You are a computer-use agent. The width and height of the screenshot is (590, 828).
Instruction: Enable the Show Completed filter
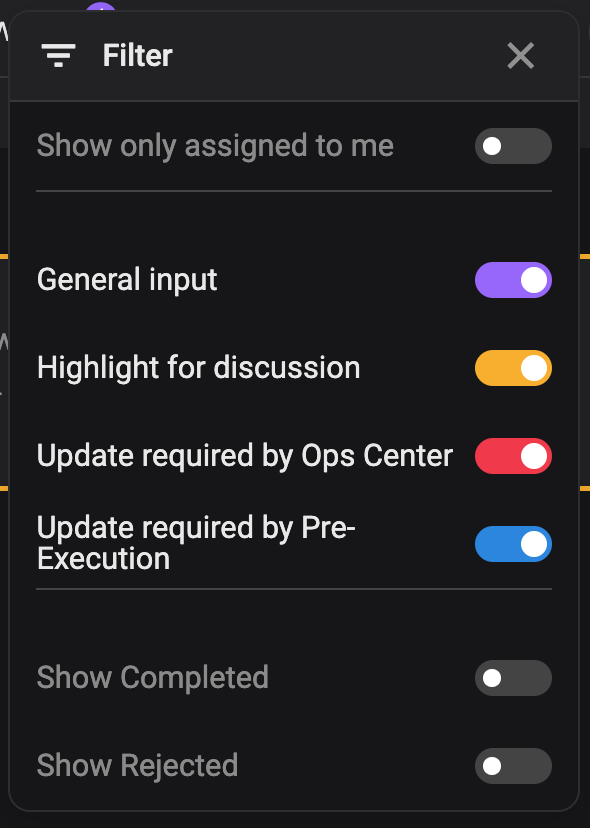click(513, 677)
